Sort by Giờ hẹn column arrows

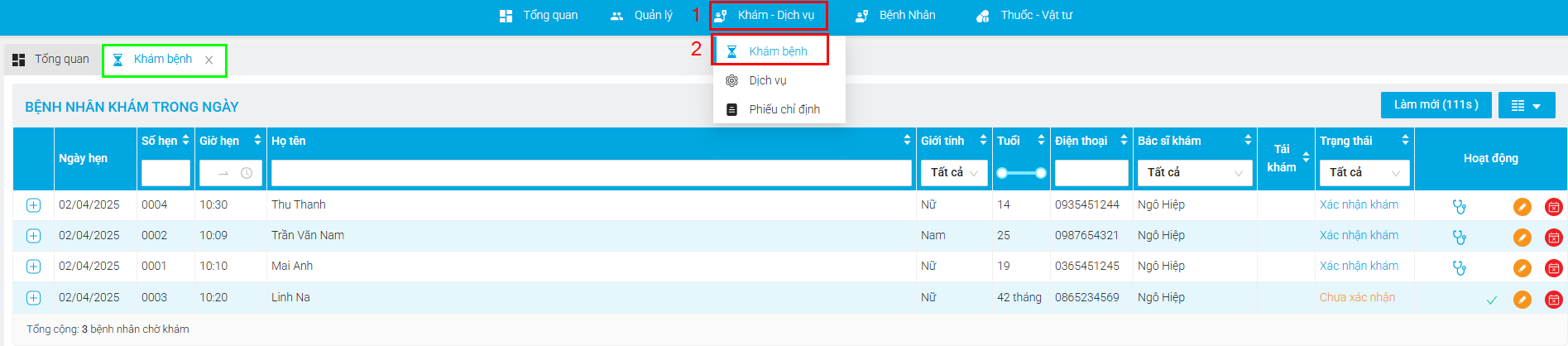(257, 141)
